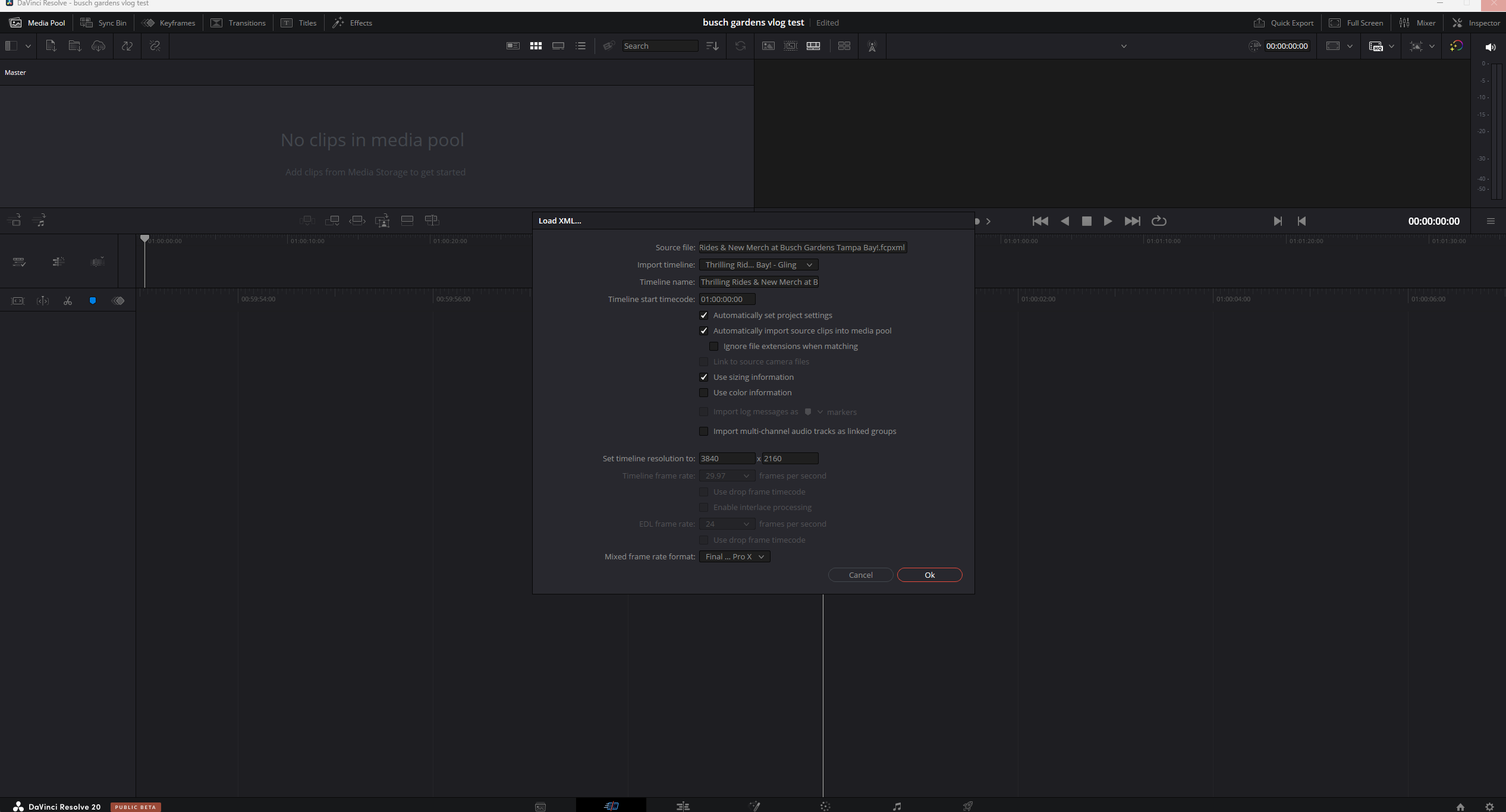Open the Fusion page wand icon
Viewport: 1506px width, 812px height.
(x=754, y=806)
